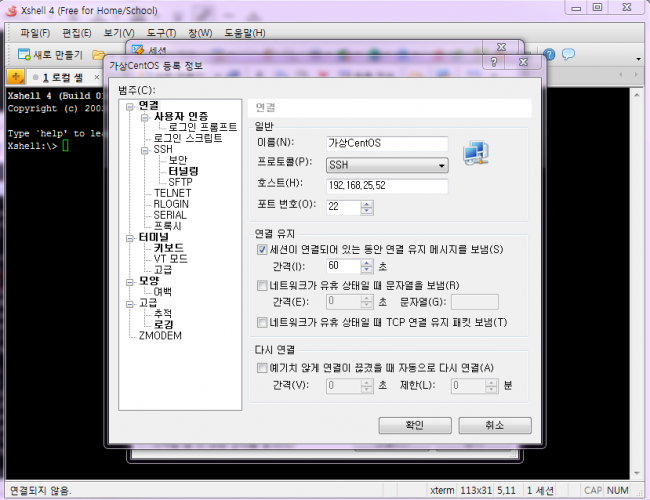Click the open folder icon in toolbar
Image resolution: width=650 pixels, height=500 pixels.
coord(99,54)
